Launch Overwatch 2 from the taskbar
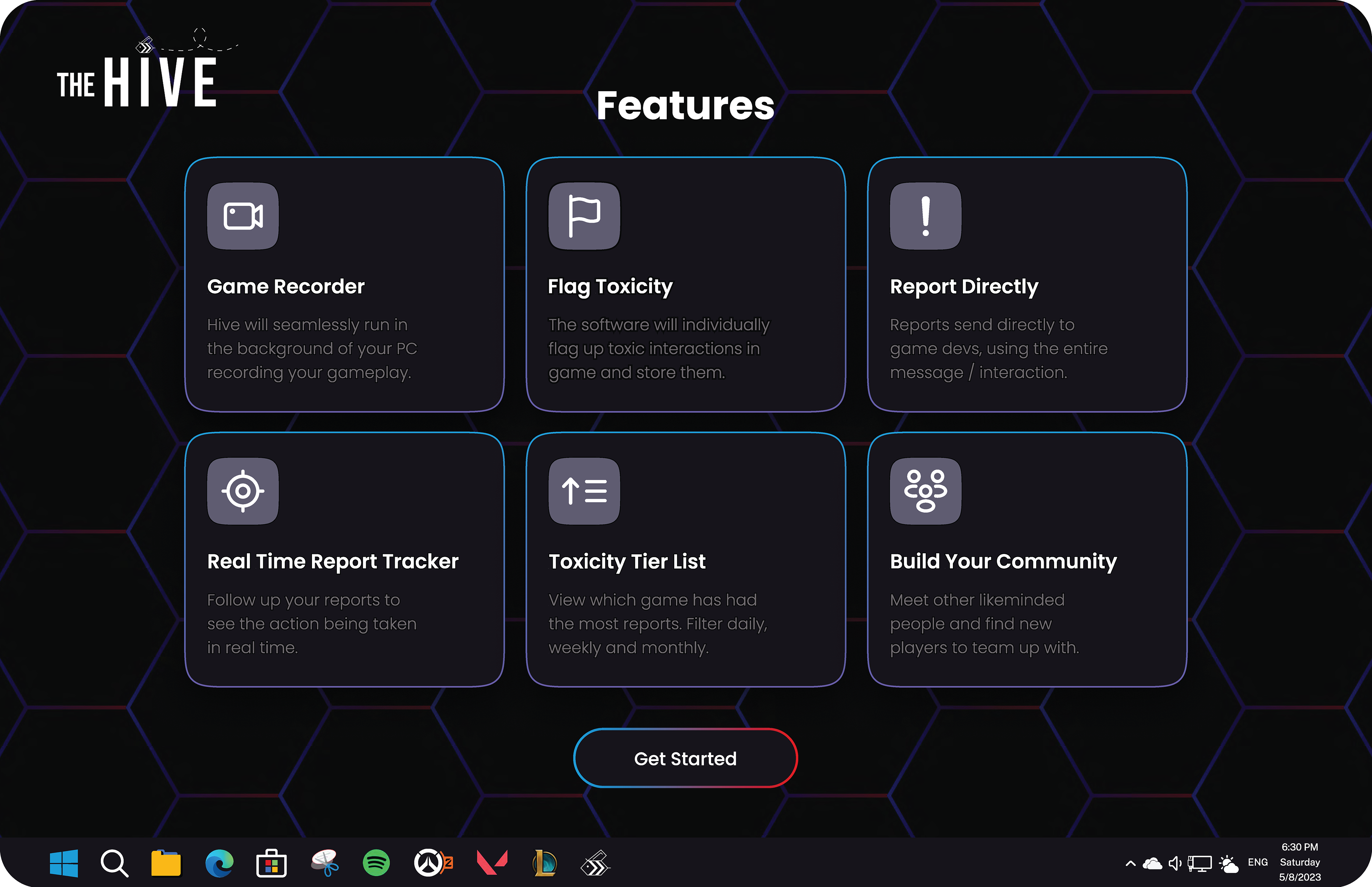This screenshot has width=1372, height=887. click(433, 863)
